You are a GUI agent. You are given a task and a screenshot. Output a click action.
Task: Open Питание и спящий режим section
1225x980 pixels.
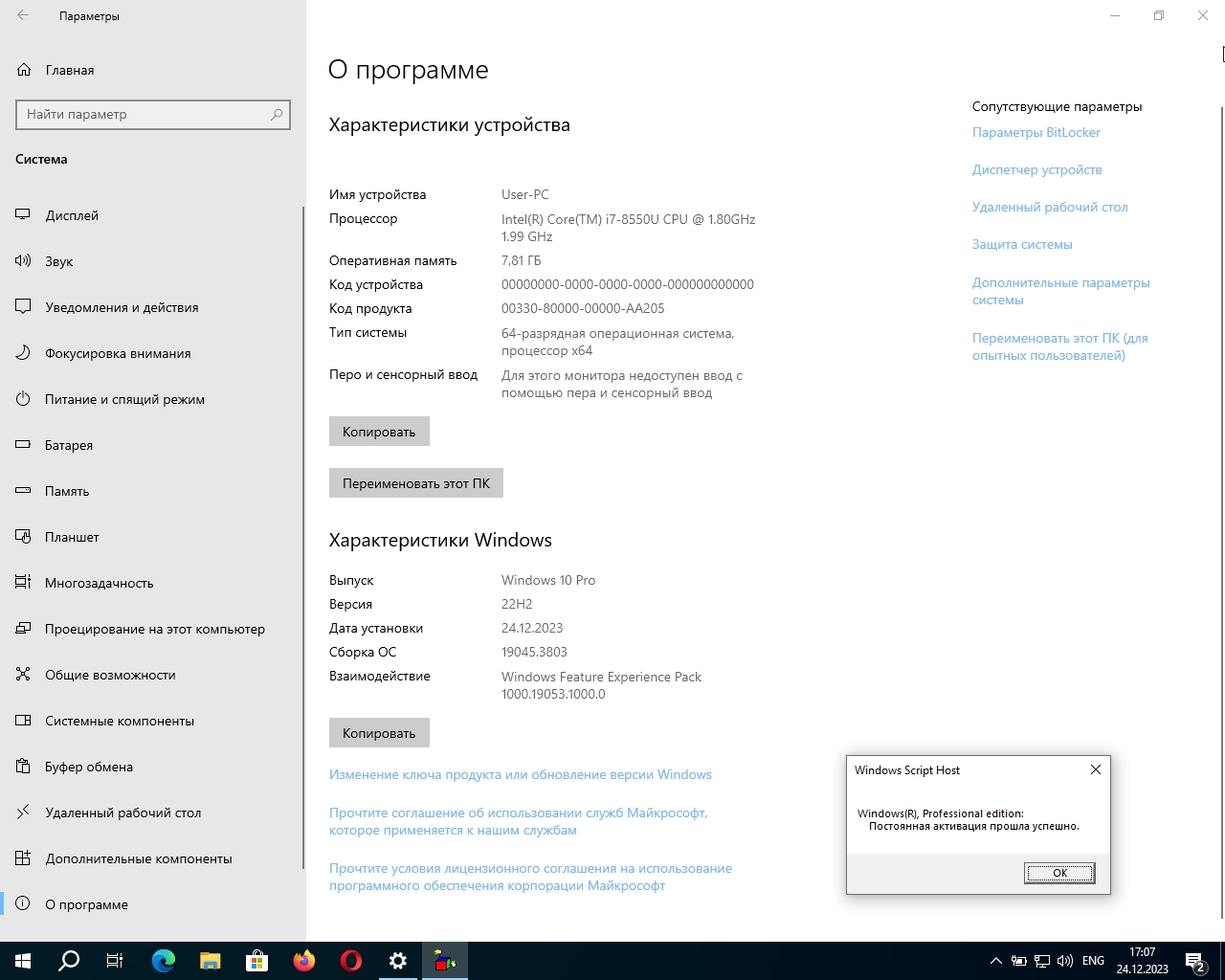(153, 399)
